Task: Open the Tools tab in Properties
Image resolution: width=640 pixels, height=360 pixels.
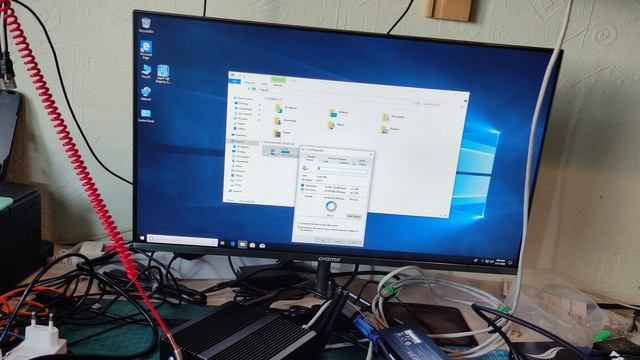Action: coord(325,162)
